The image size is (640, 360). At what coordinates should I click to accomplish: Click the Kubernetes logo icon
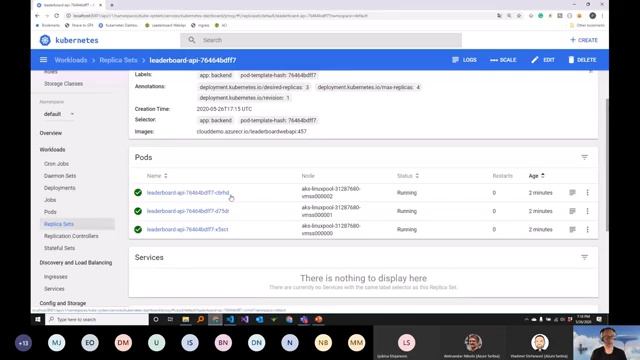(45, 40)
